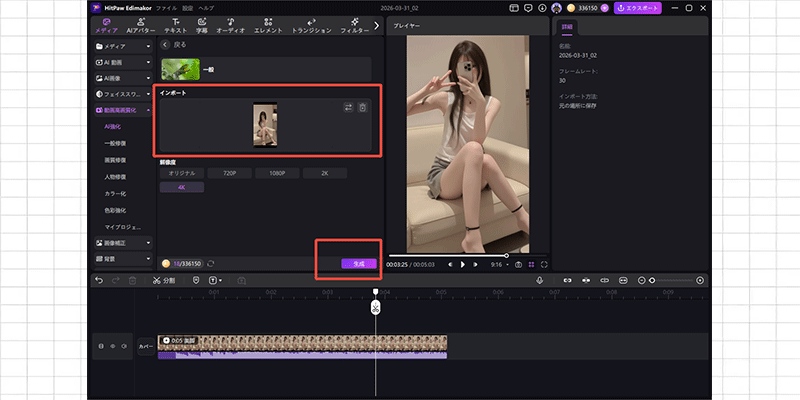Take a snapshot with the camera icon

(518, 264)
